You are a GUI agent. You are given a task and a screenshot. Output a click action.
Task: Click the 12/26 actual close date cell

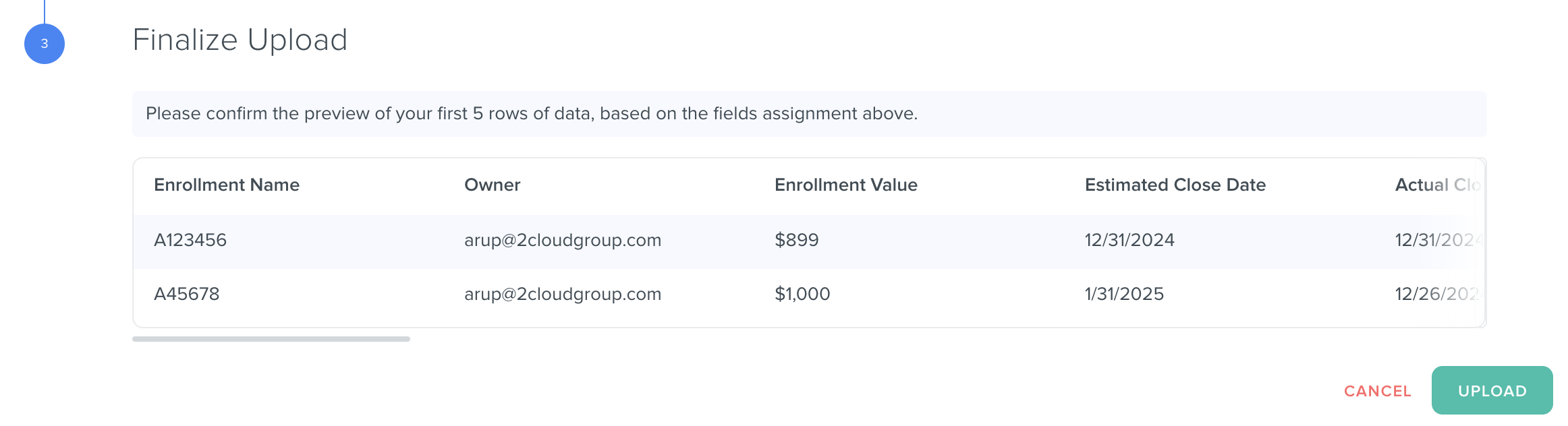tap(1436, 294)
